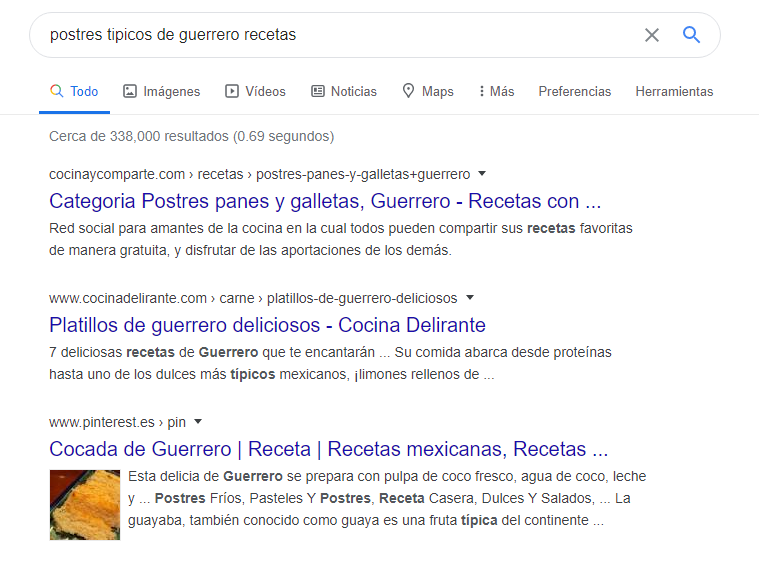Open the Platillos de guerrero deliciosos result
Viewport: 759px width, 566px height.
tap(267, 325)
